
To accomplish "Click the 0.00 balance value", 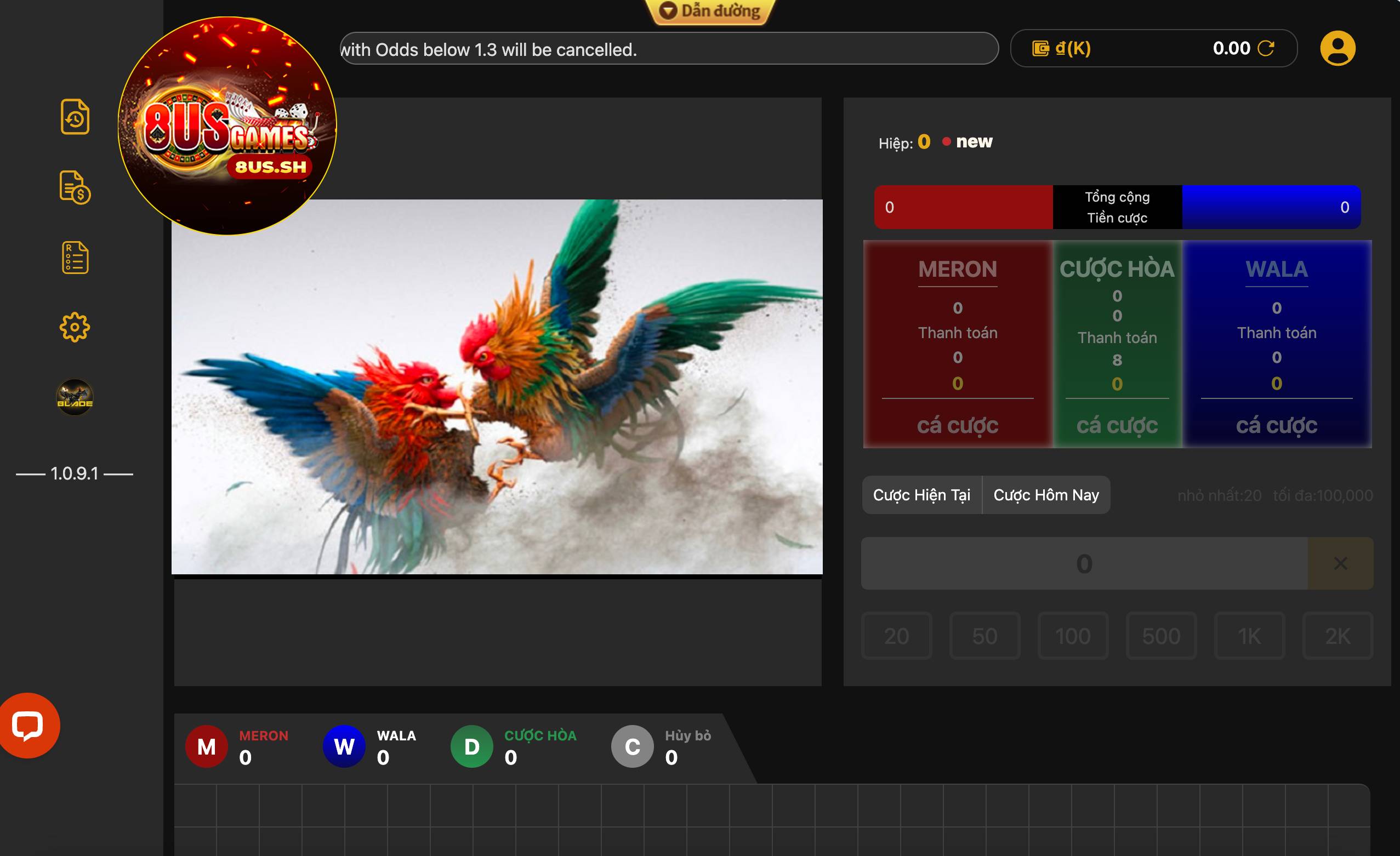I will (x=1231, y=48).
